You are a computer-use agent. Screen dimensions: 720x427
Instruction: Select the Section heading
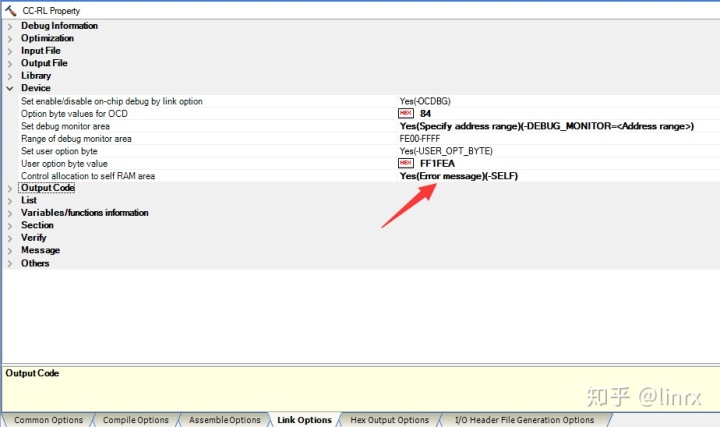point(37,225)
